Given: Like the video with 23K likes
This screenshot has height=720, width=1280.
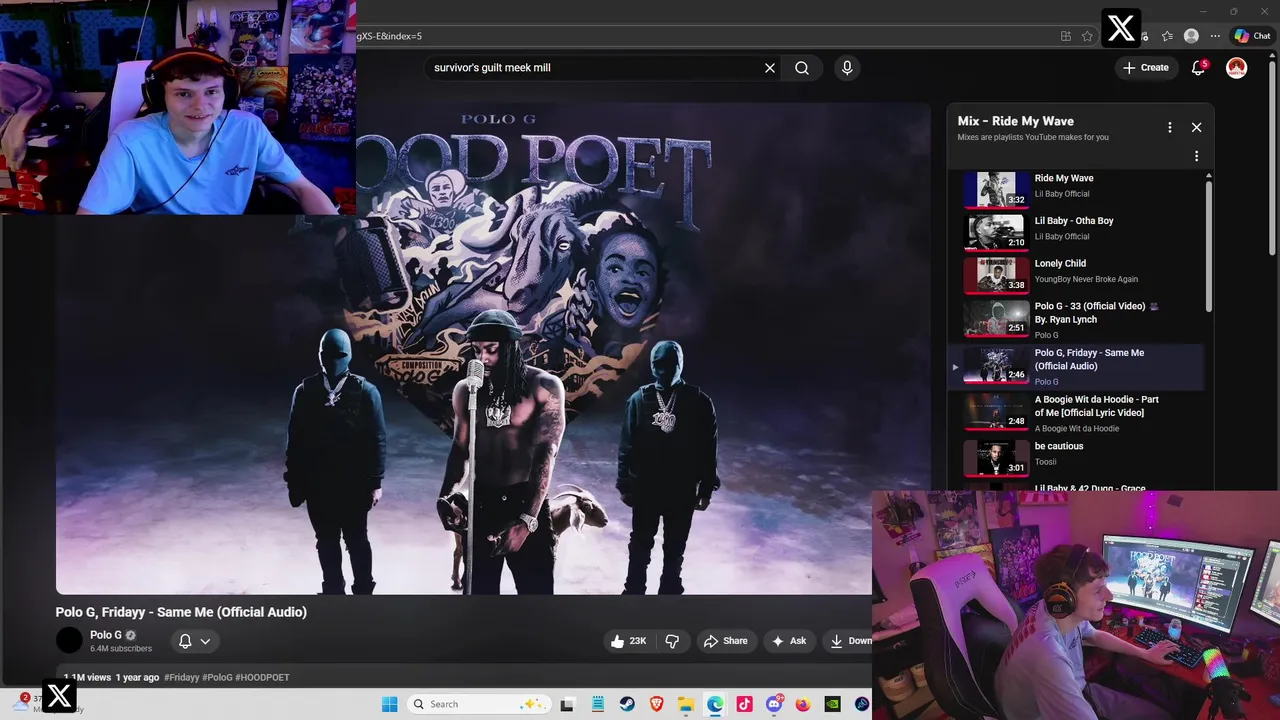Looking at the screenshot, I should point(627,641).
